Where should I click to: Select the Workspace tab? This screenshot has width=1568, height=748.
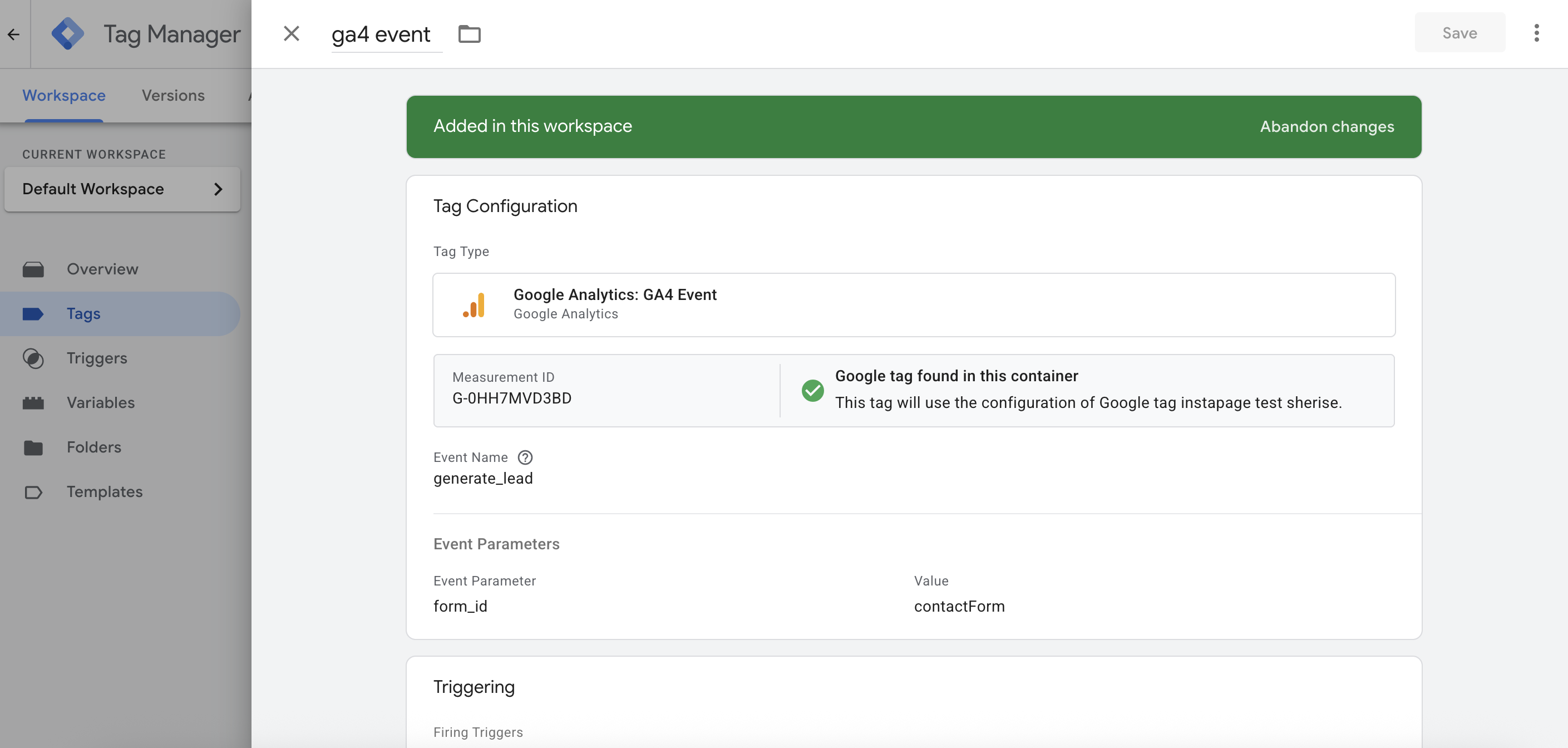pyautogui.click(x=64, y=96)
